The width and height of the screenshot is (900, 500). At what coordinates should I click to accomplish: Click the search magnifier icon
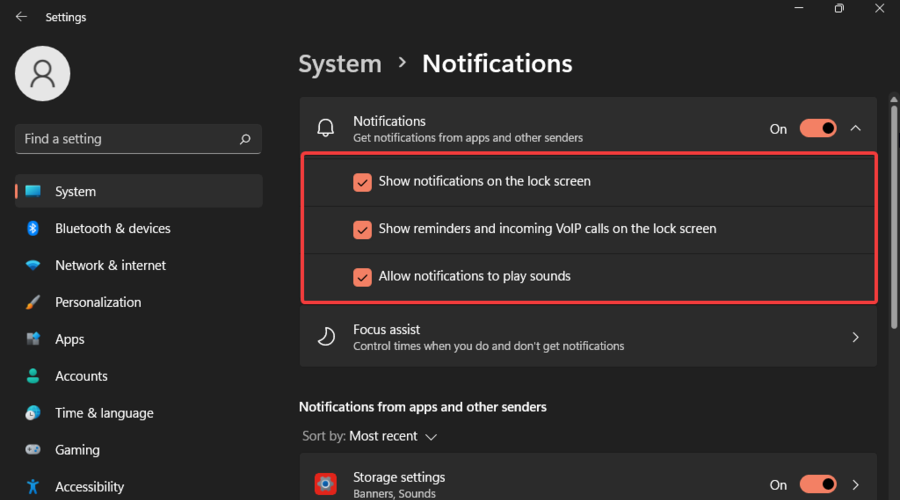tap(245, 140)
